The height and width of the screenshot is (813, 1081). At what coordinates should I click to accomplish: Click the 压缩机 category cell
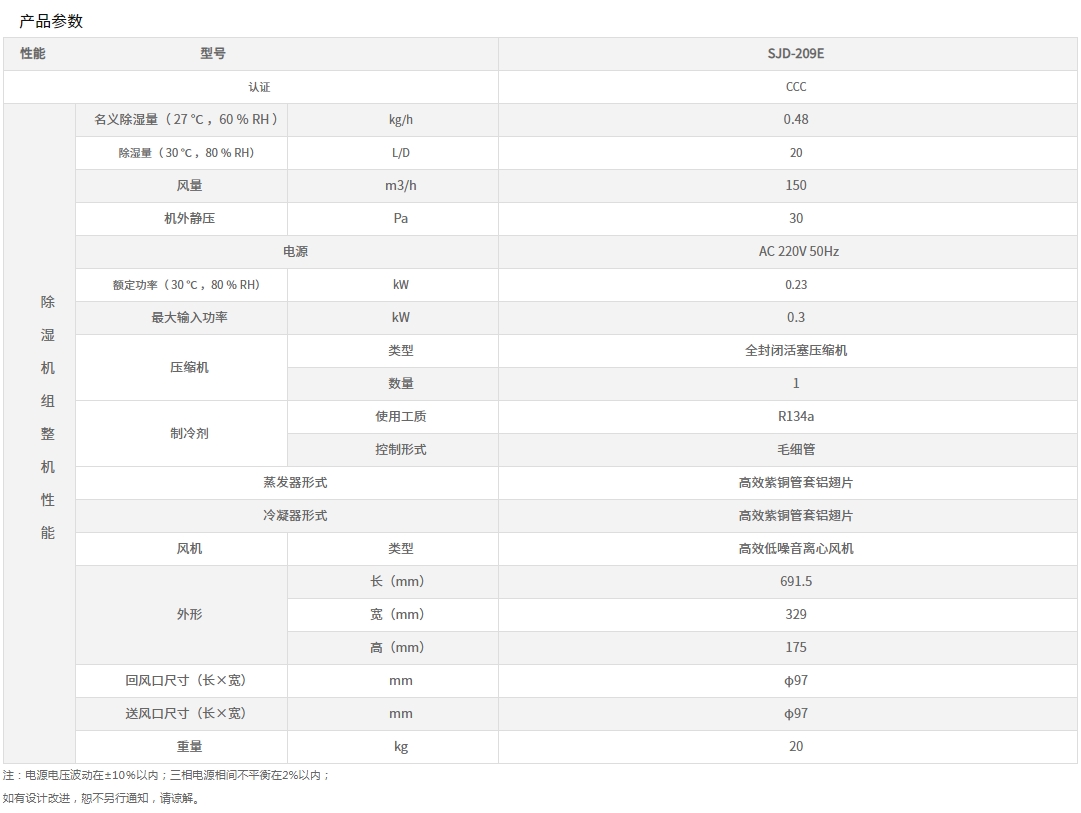[189, 367]
